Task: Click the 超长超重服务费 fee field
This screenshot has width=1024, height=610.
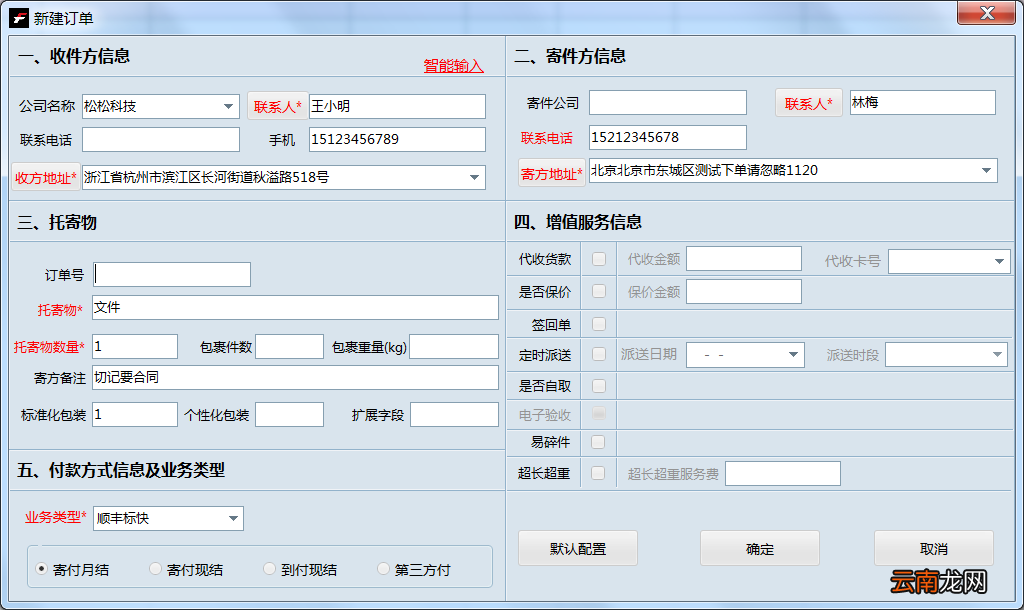Action: [x=783, y=474]
